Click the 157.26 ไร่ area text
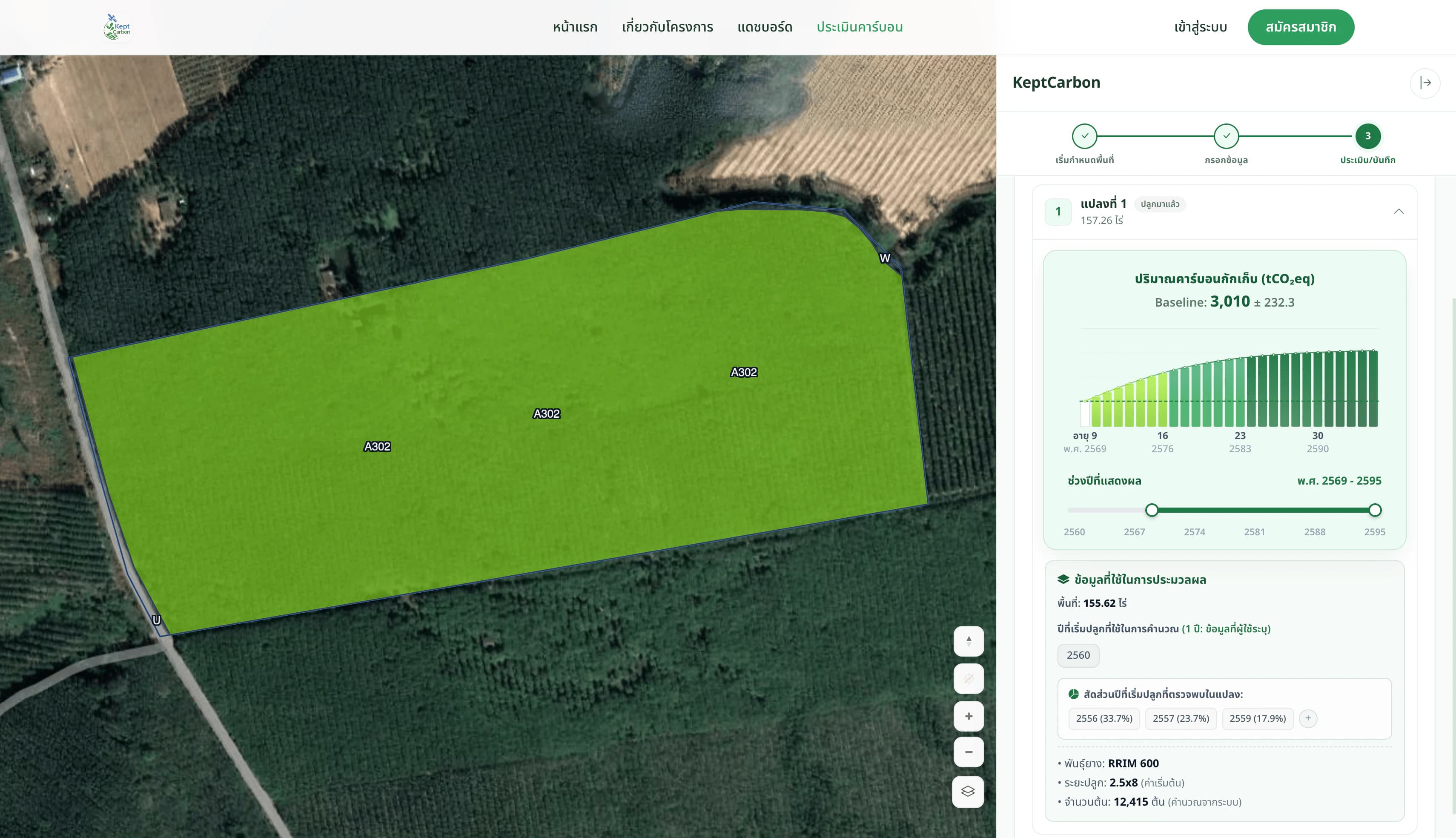This screenshot has width=1456, height=838. pyautogui.click(x=1102, y=220)
